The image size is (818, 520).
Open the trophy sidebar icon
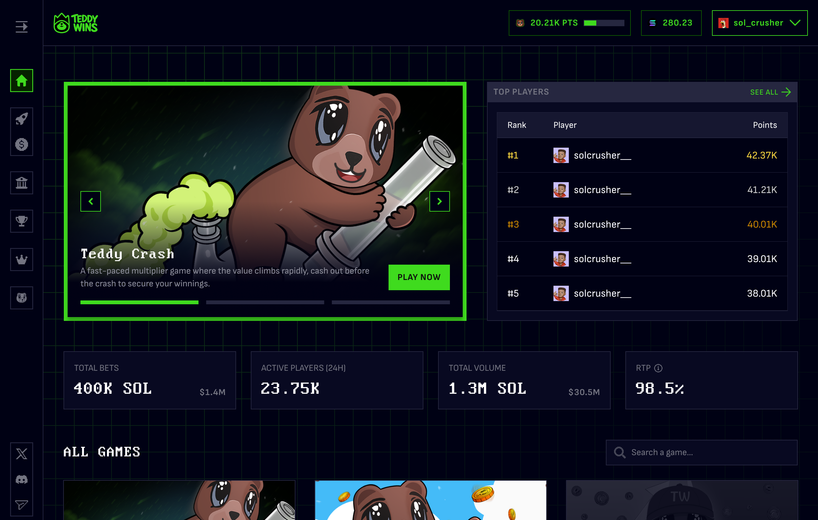[x=21, y=221]
